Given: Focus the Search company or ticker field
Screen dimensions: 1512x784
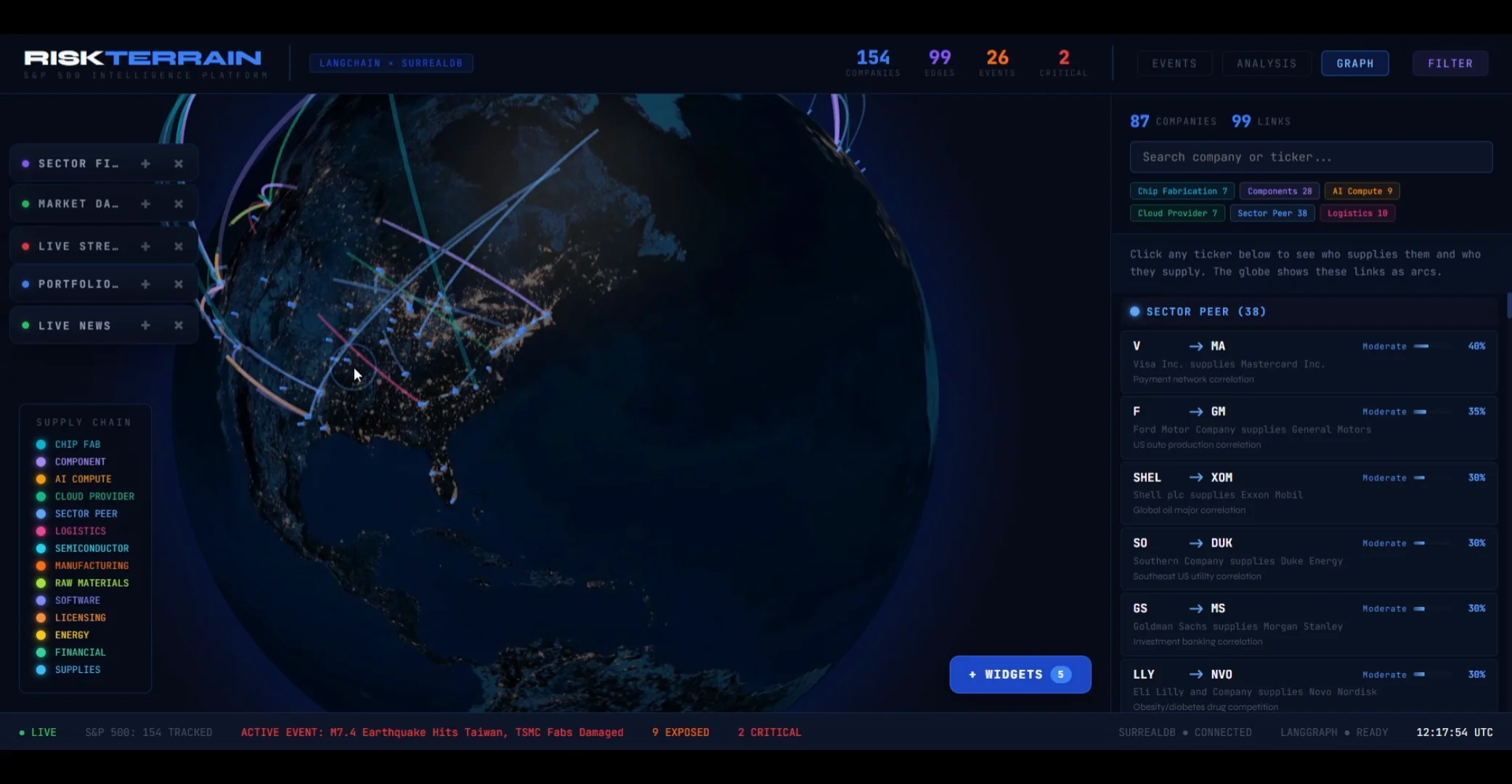Looking at the screenshot, I should (1311, 157).
